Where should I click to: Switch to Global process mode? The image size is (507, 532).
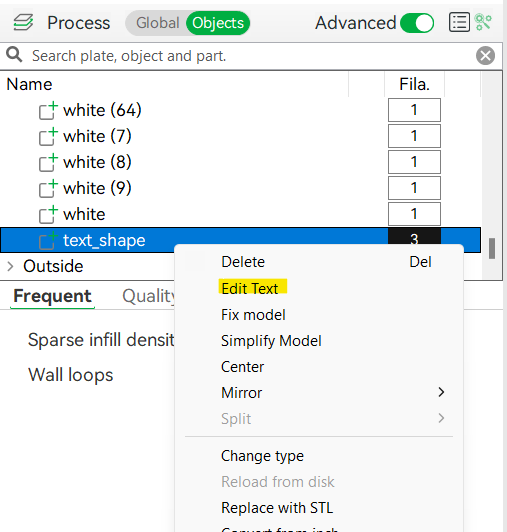pyautogui.click(x=157, y=23)
